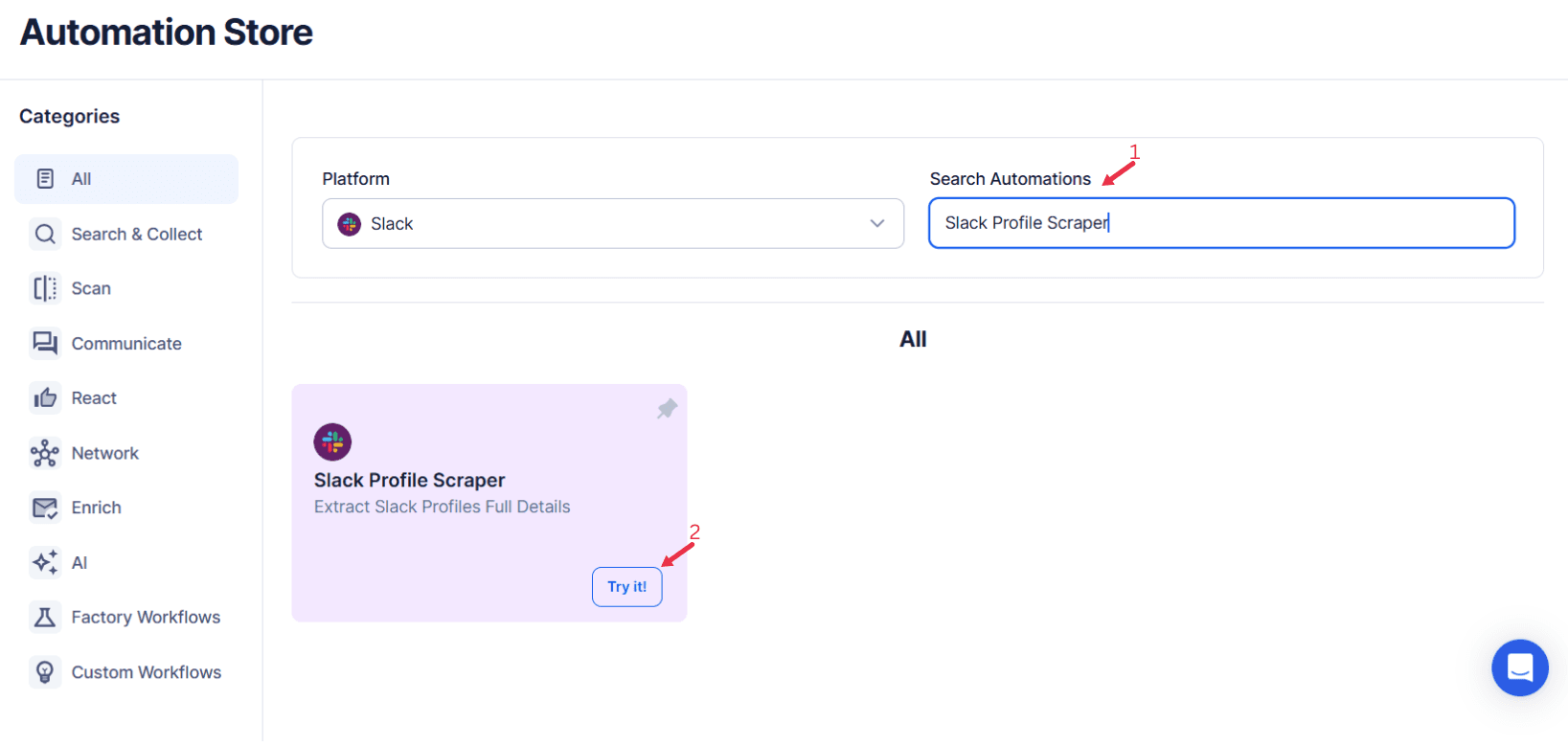Click the Factory Workflows flask icon
Image resolution: width=1568 pixels, height=746 pixels.
click(x=45, y=617)
